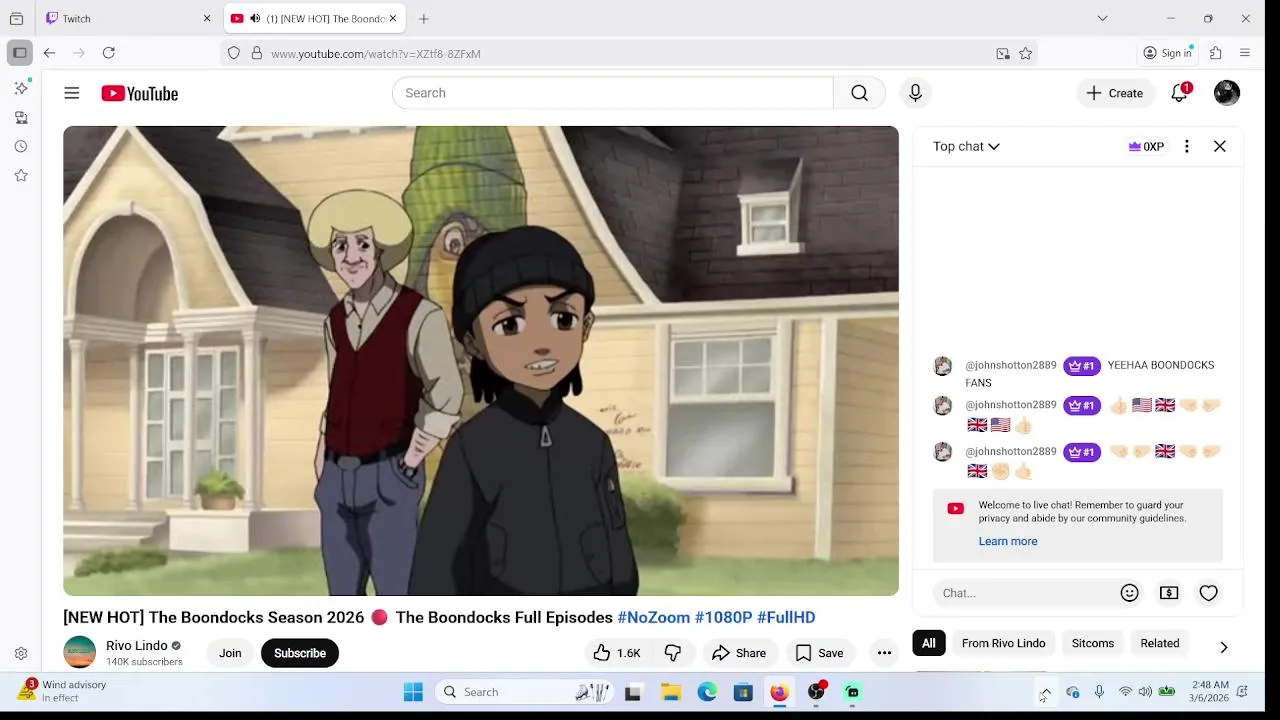Open the Rivo Lindo channel name
The height and width of the screenshot is (720, 1280).
tap(138, 645)
